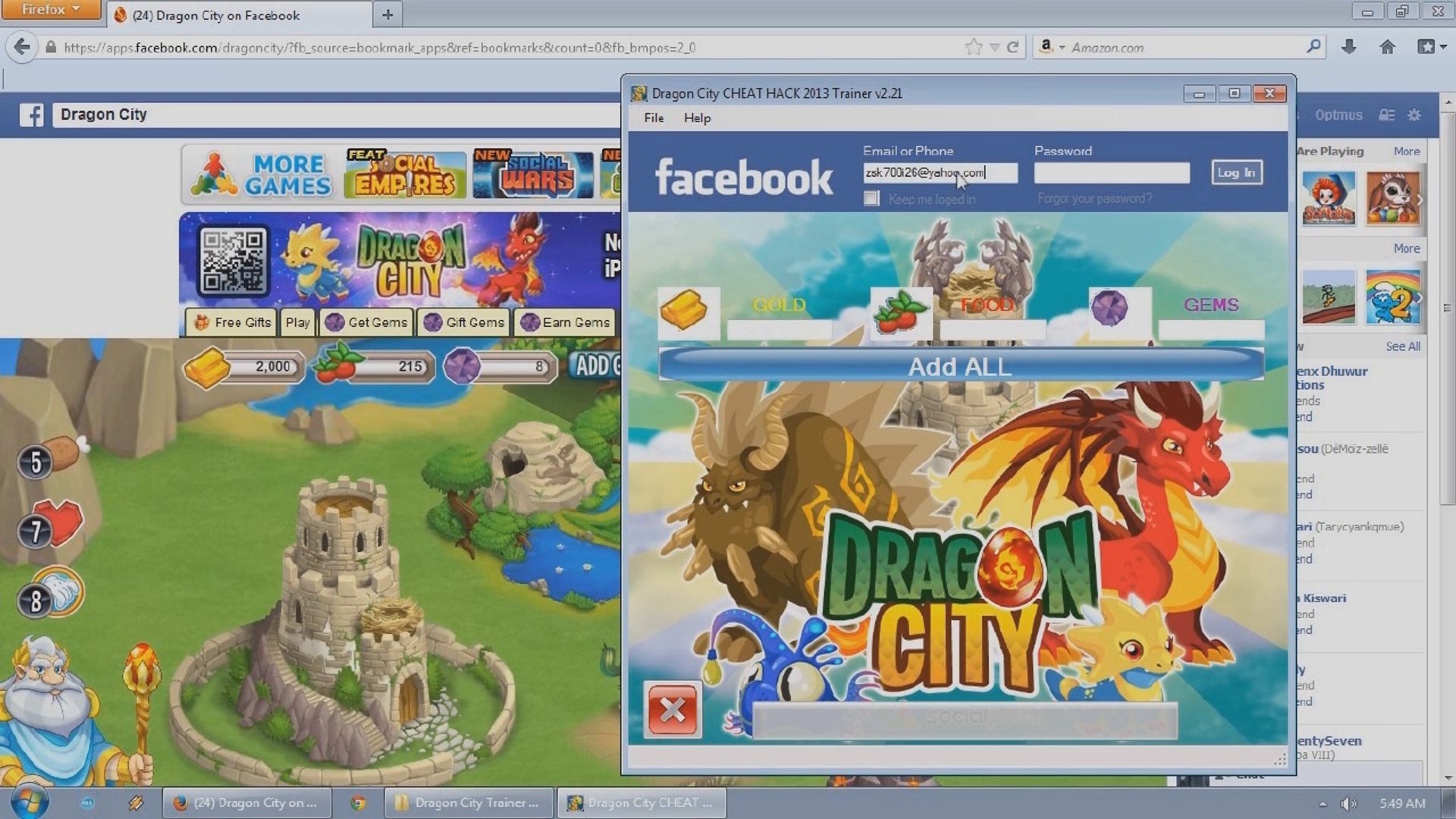Click the Log In button in trainer
The width and height of the screenshot is (1456, 819).
pos(1236,173)
